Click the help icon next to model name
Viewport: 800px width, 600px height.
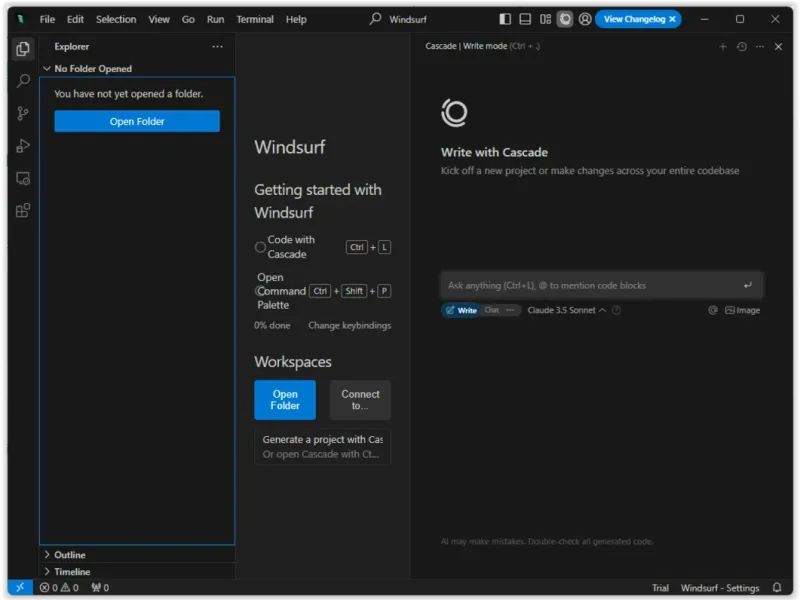click(x=616, y=310)
